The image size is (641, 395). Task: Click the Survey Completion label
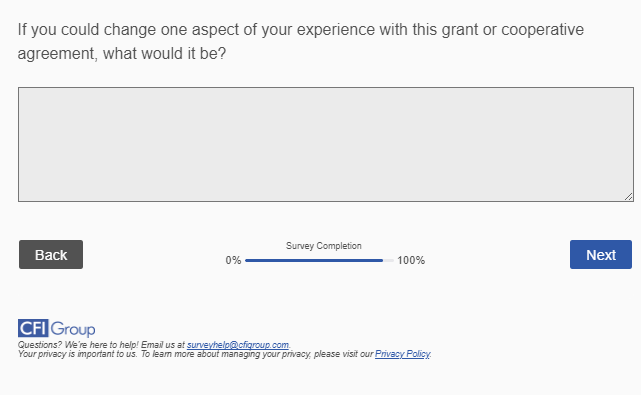point(323,246)
